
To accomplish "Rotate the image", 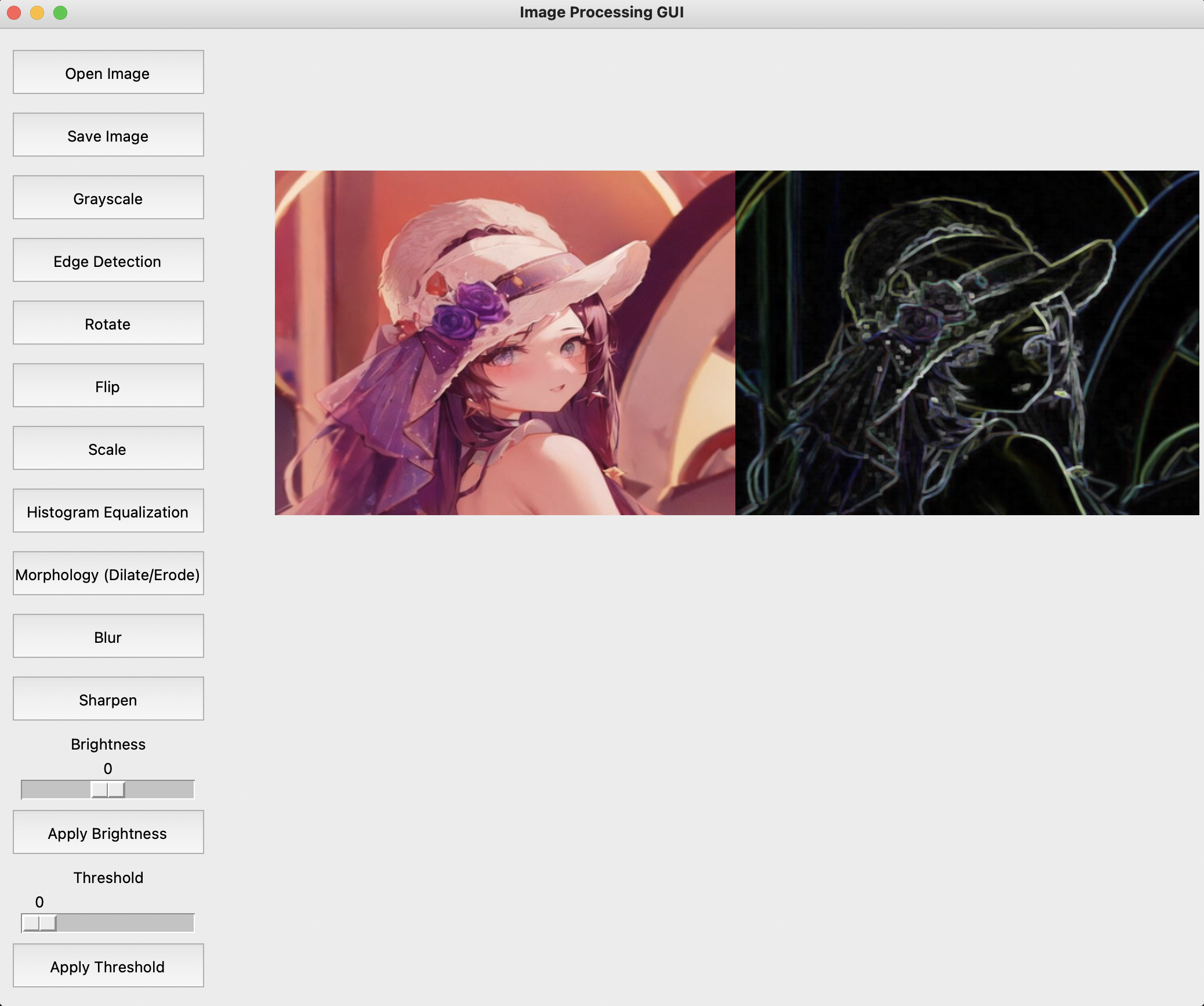I will [108, 323].
